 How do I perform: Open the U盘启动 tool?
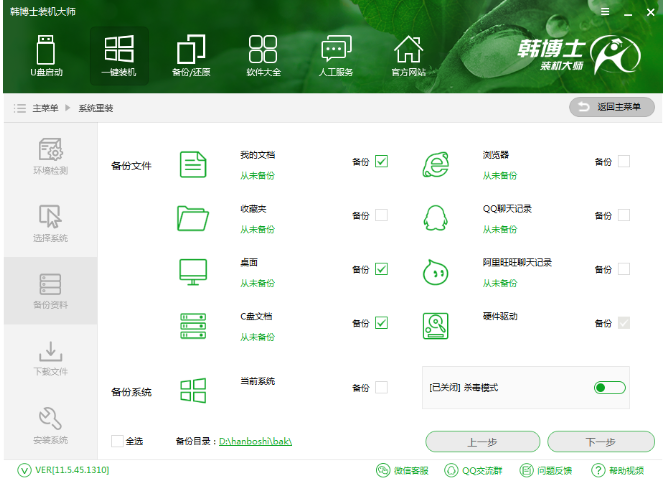[46, 55]
